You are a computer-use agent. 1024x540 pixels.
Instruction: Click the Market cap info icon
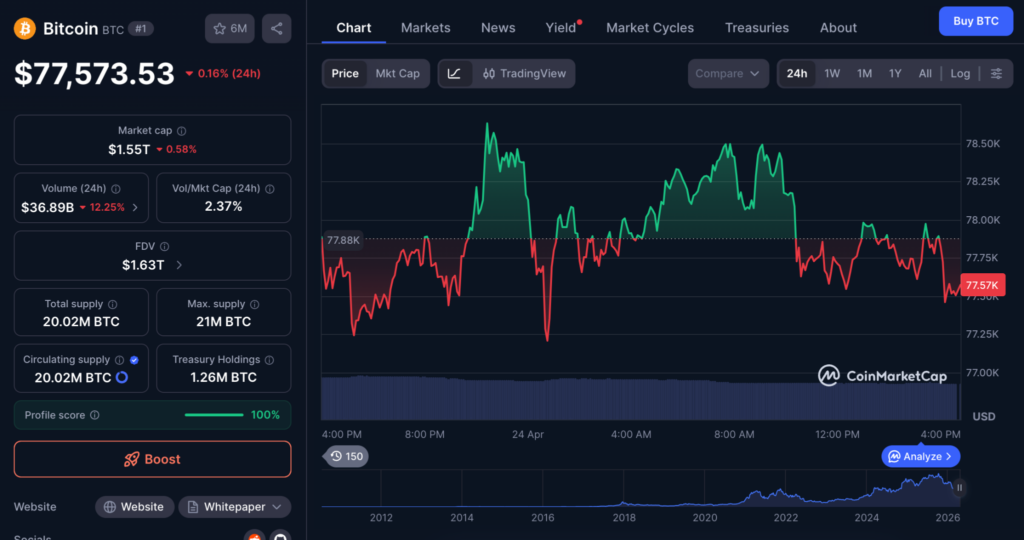pyautogui.click(x=182, y=131)
